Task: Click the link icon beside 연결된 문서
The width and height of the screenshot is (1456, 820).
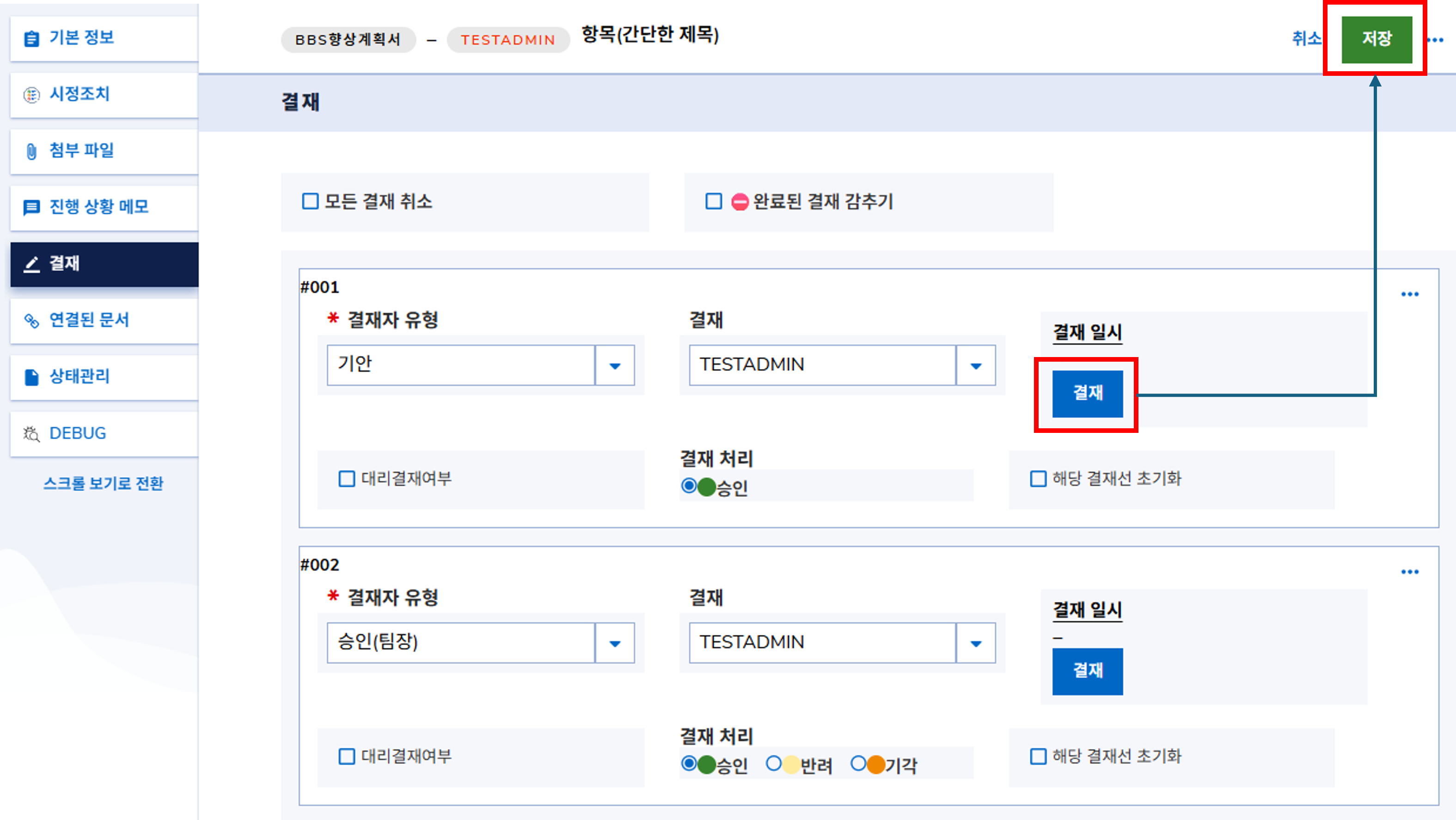Action: [31, 321]
